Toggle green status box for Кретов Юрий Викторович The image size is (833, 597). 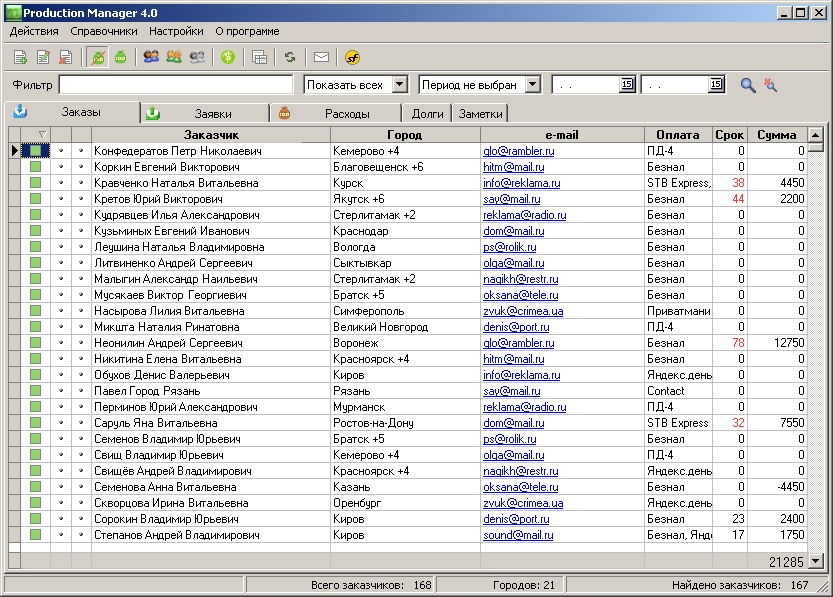pos(36,199)
